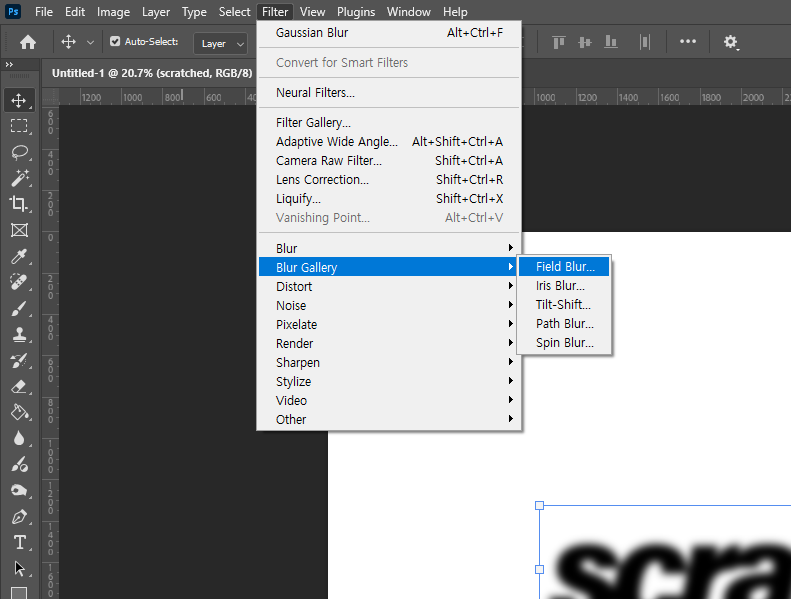Toggle the Auto-Select checkbox

(x=115, y=41)
